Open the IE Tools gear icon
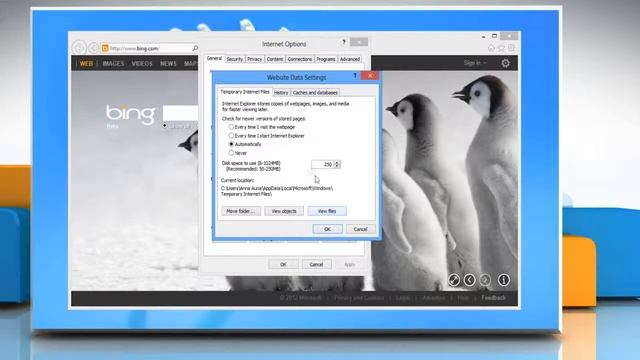640x360 pixels. 511,48
